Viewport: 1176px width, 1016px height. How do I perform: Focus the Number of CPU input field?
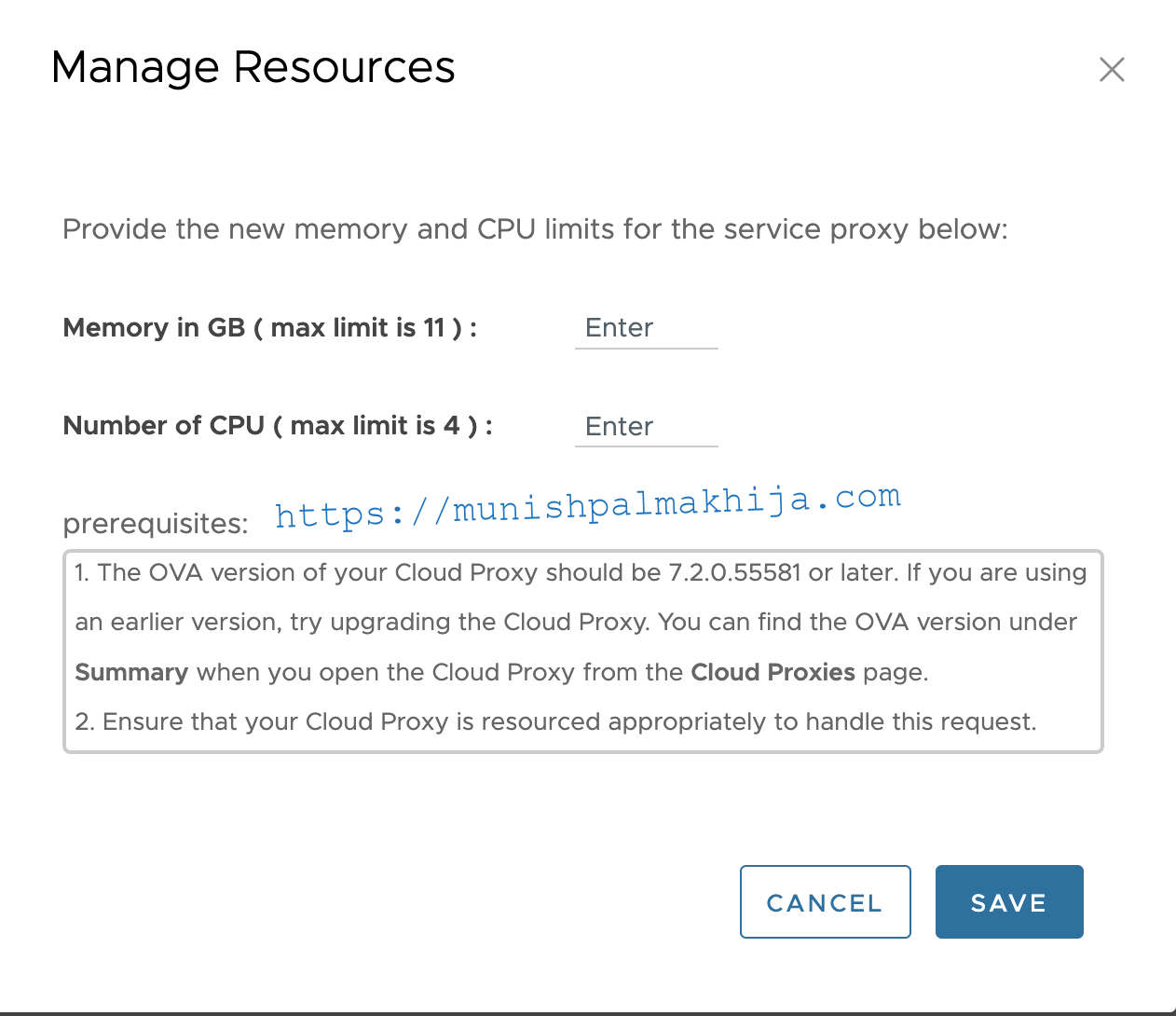[x=647, y=427]
